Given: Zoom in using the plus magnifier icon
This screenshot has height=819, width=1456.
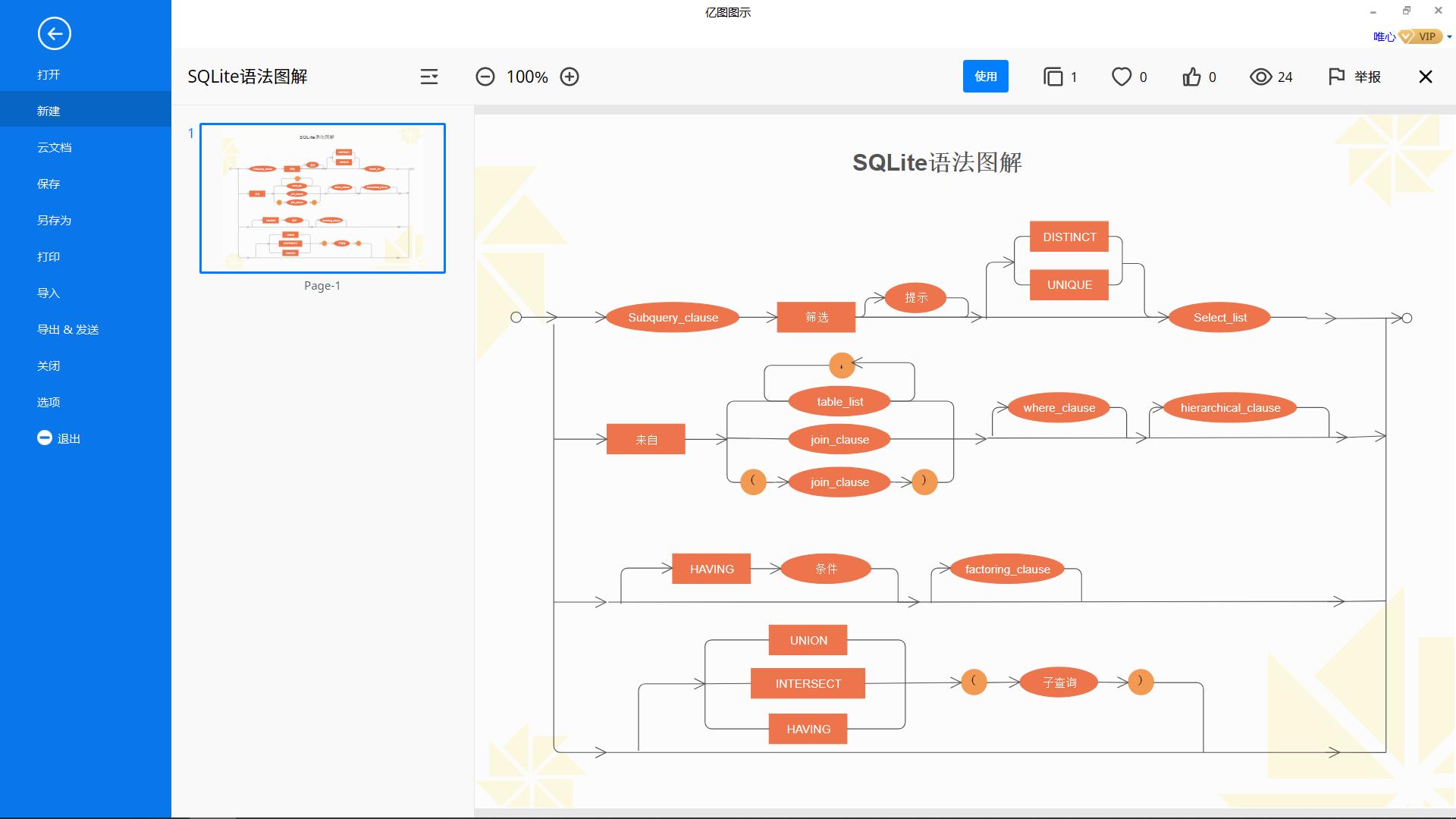Looking at the screenshot, I should [x=570, y=77].
